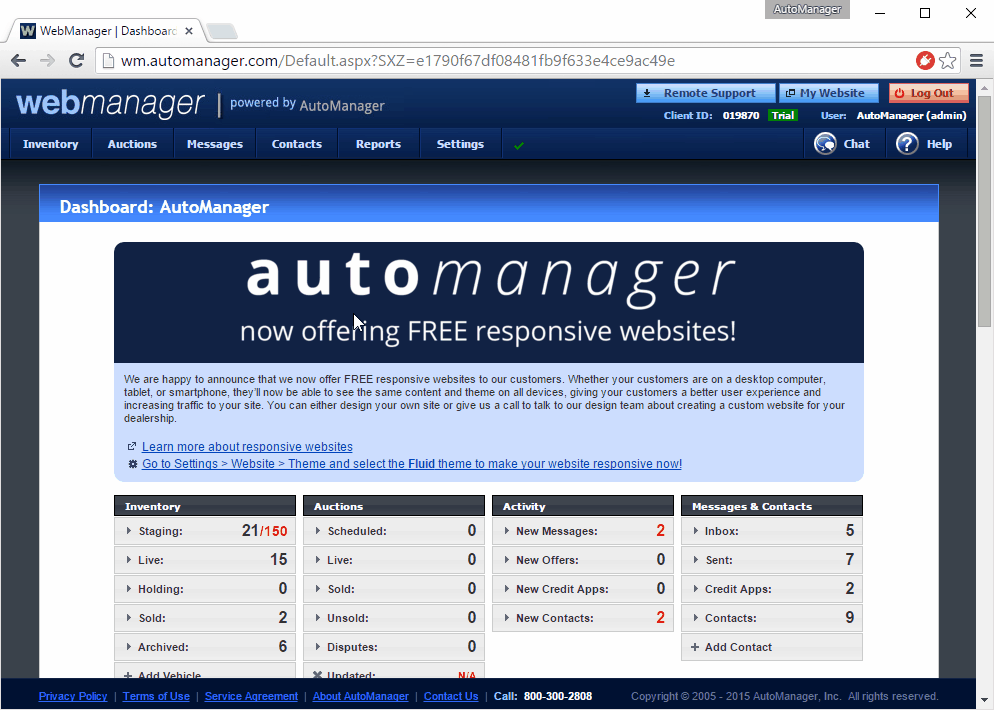The image size is (994, 710).
Task: Expand New Offers activity row
Action: pyautogui.click(x=583, y=560)
